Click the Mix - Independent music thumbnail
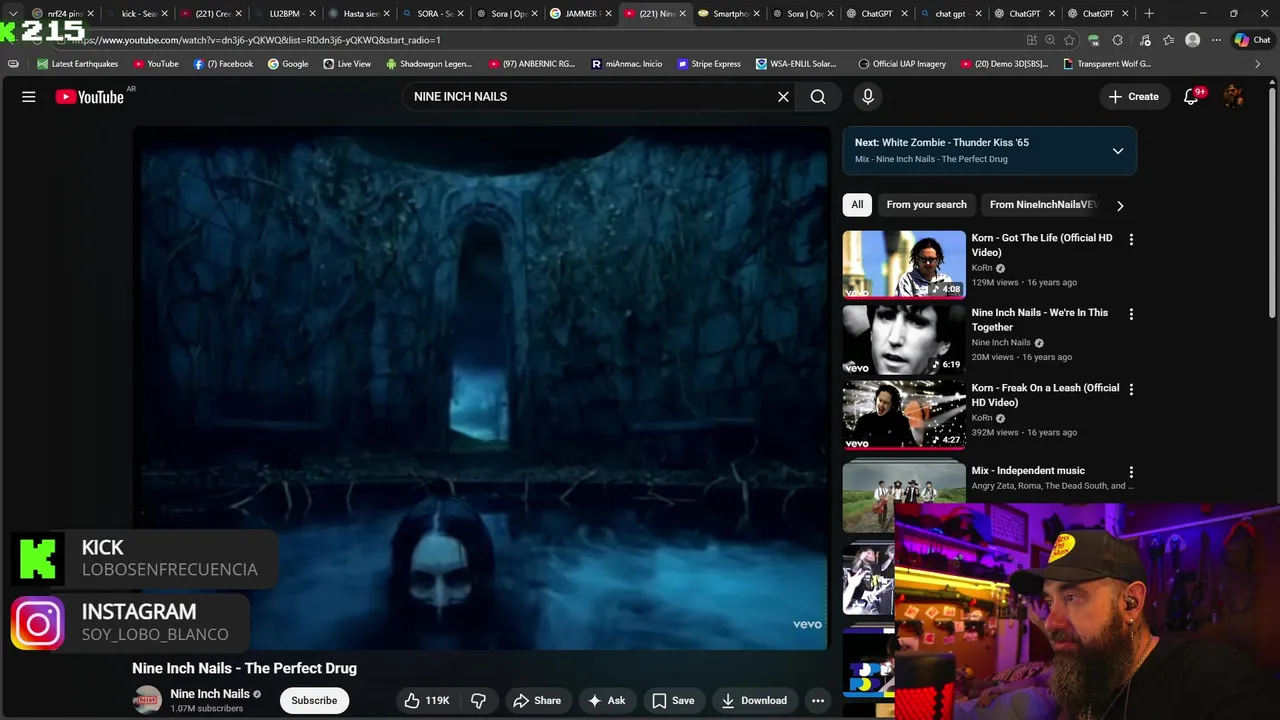The width and height of the screenshot is (1280, 720). click(x=904, y=497)
